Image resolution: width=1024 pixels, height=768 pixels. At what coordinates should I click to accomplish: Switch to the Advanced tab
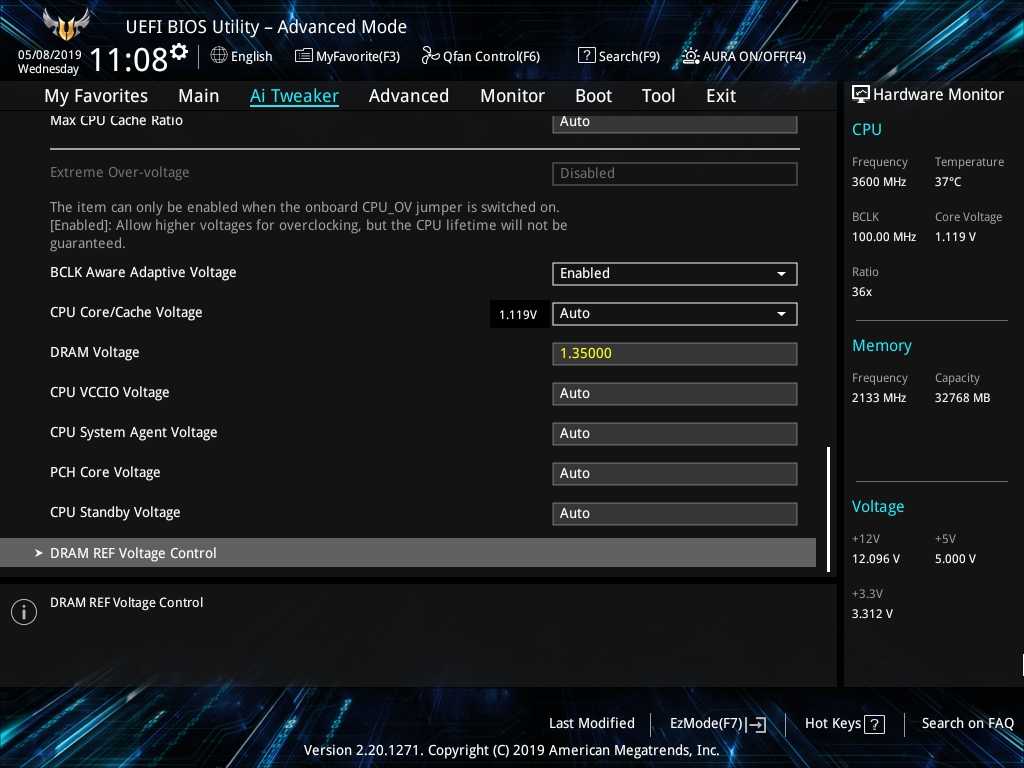coord(408,96)
